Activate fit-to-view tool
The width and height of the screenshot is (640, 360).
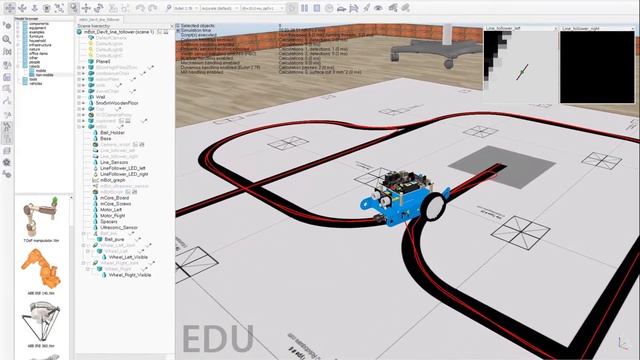coord(59,8)
